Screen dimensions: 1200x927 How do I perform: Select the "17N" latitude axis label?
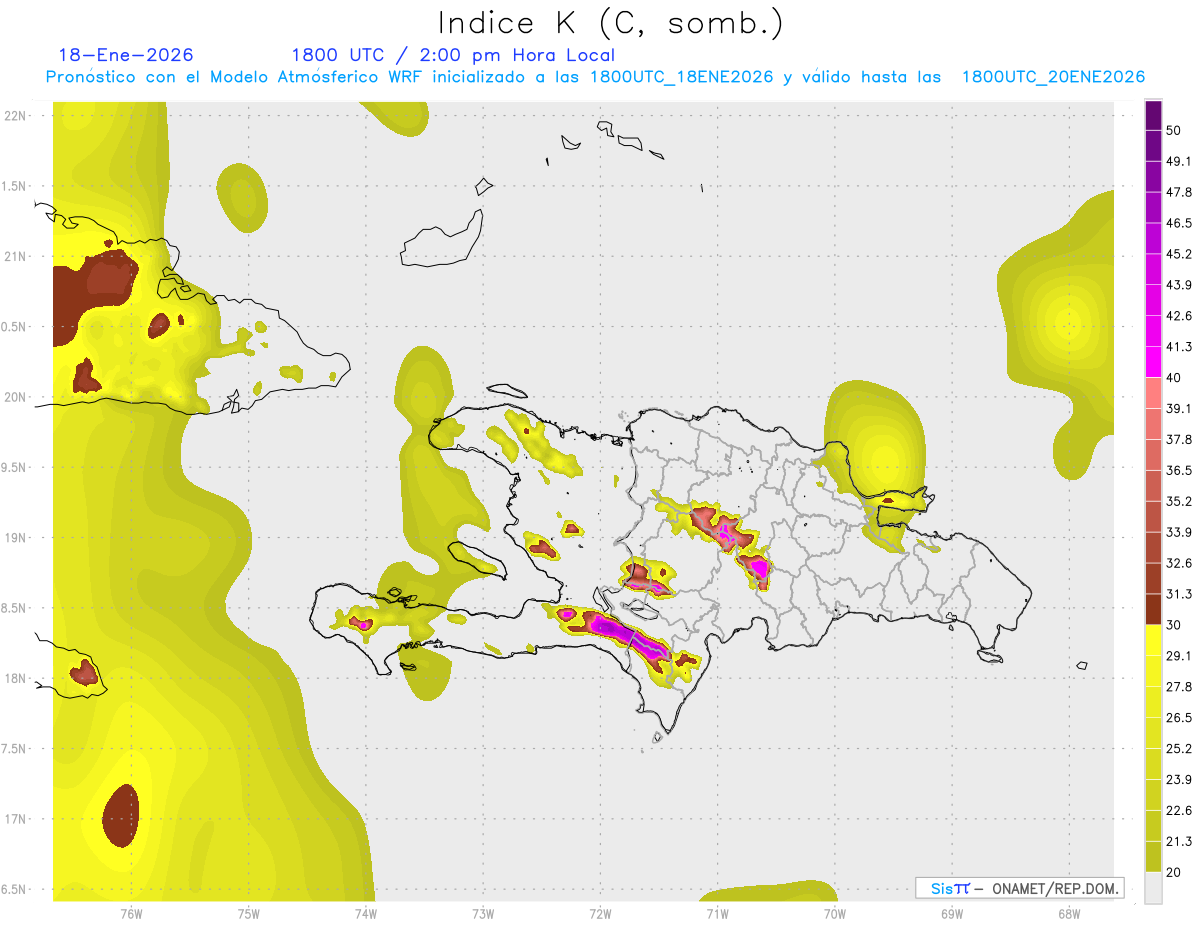16,820
